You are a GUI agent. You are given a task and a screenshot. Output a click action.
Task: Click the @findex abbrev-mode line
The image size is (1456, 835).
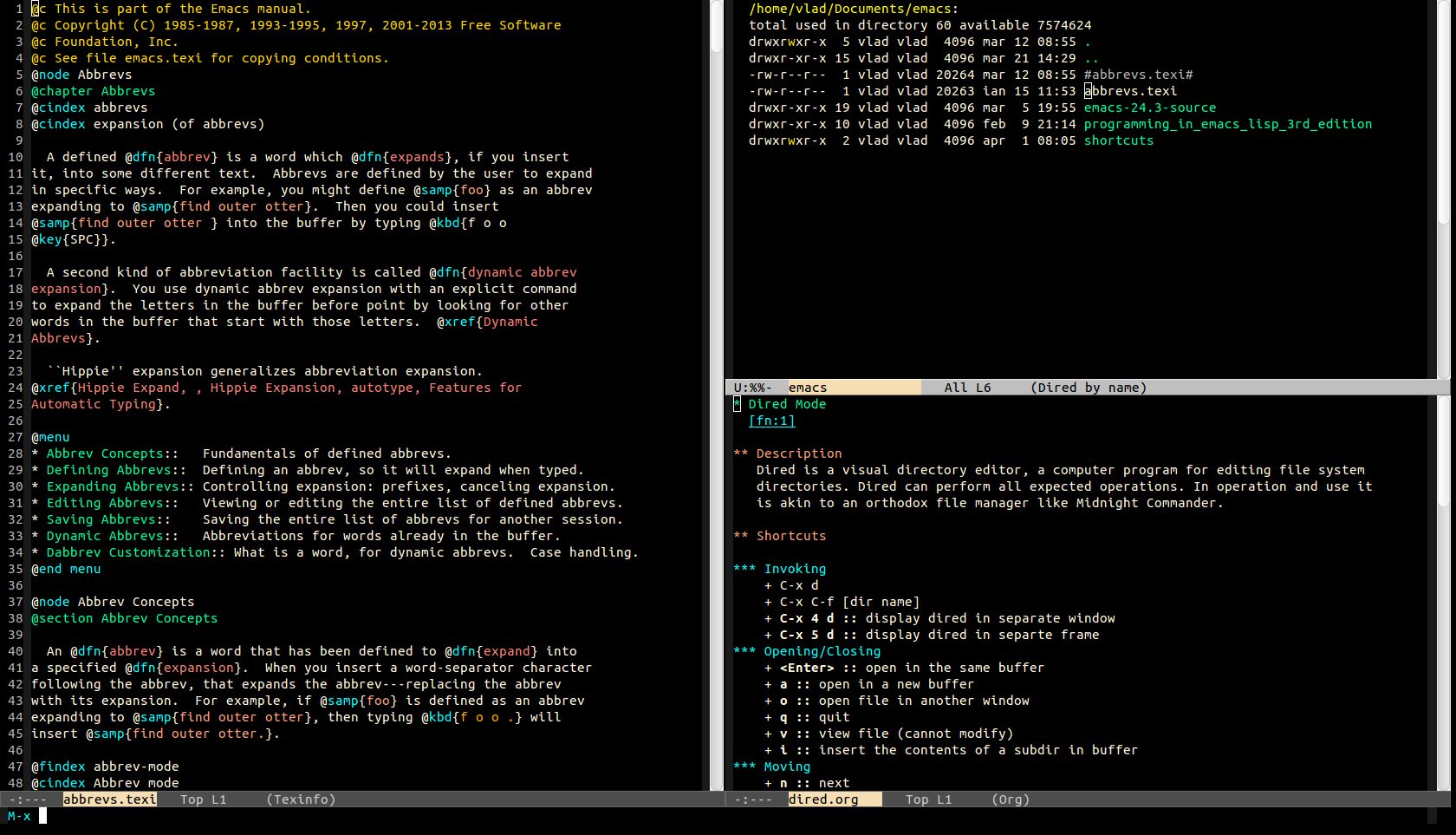105,767
